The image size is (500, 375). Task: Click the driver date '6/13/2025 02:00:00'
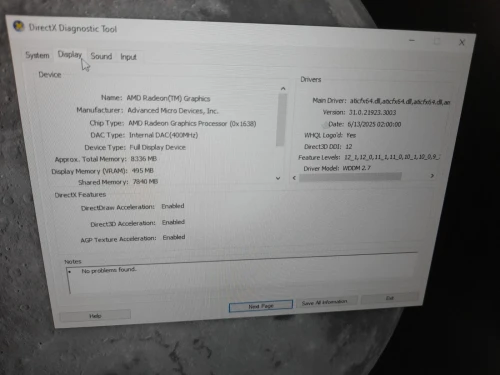pos(374,124)
